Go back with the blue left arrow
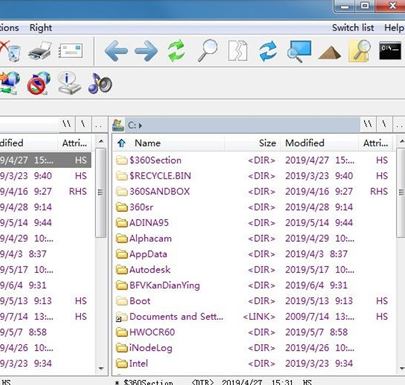Screen dimensions: 405x385 [x=116, y=51]
